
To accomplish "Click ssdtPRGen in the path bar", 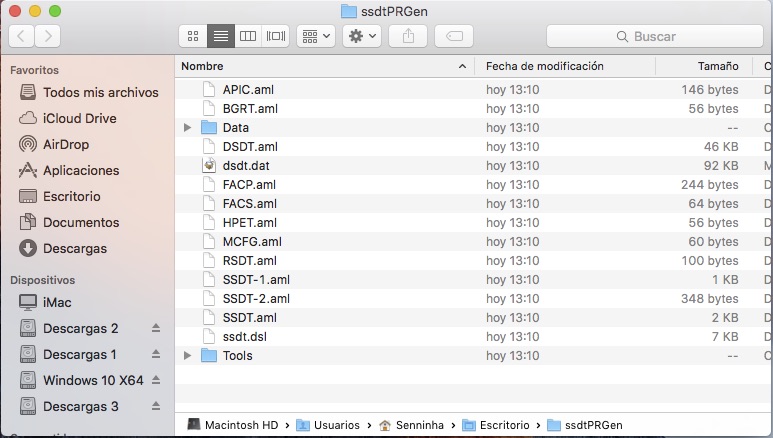I will (x=585, y=425).
